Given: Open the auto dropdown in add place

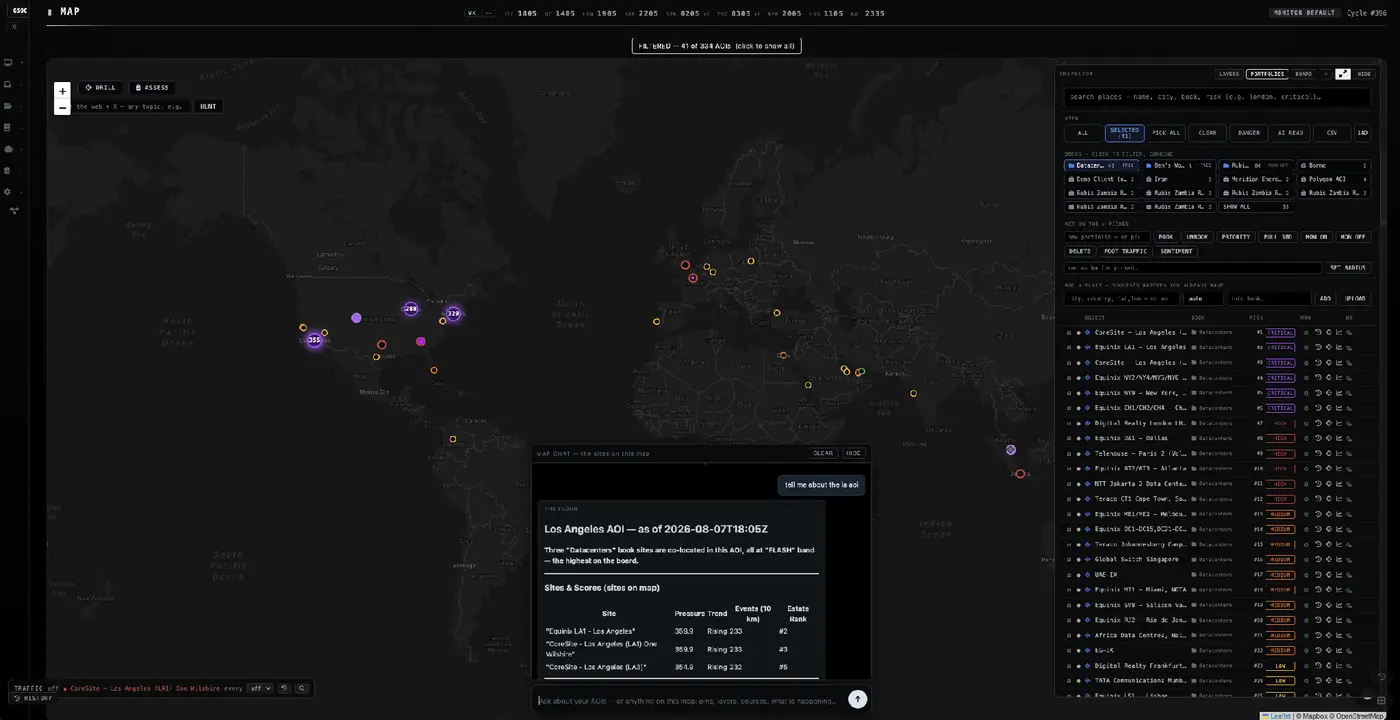Looking at the screenshot, I should tap(1203, 298).
